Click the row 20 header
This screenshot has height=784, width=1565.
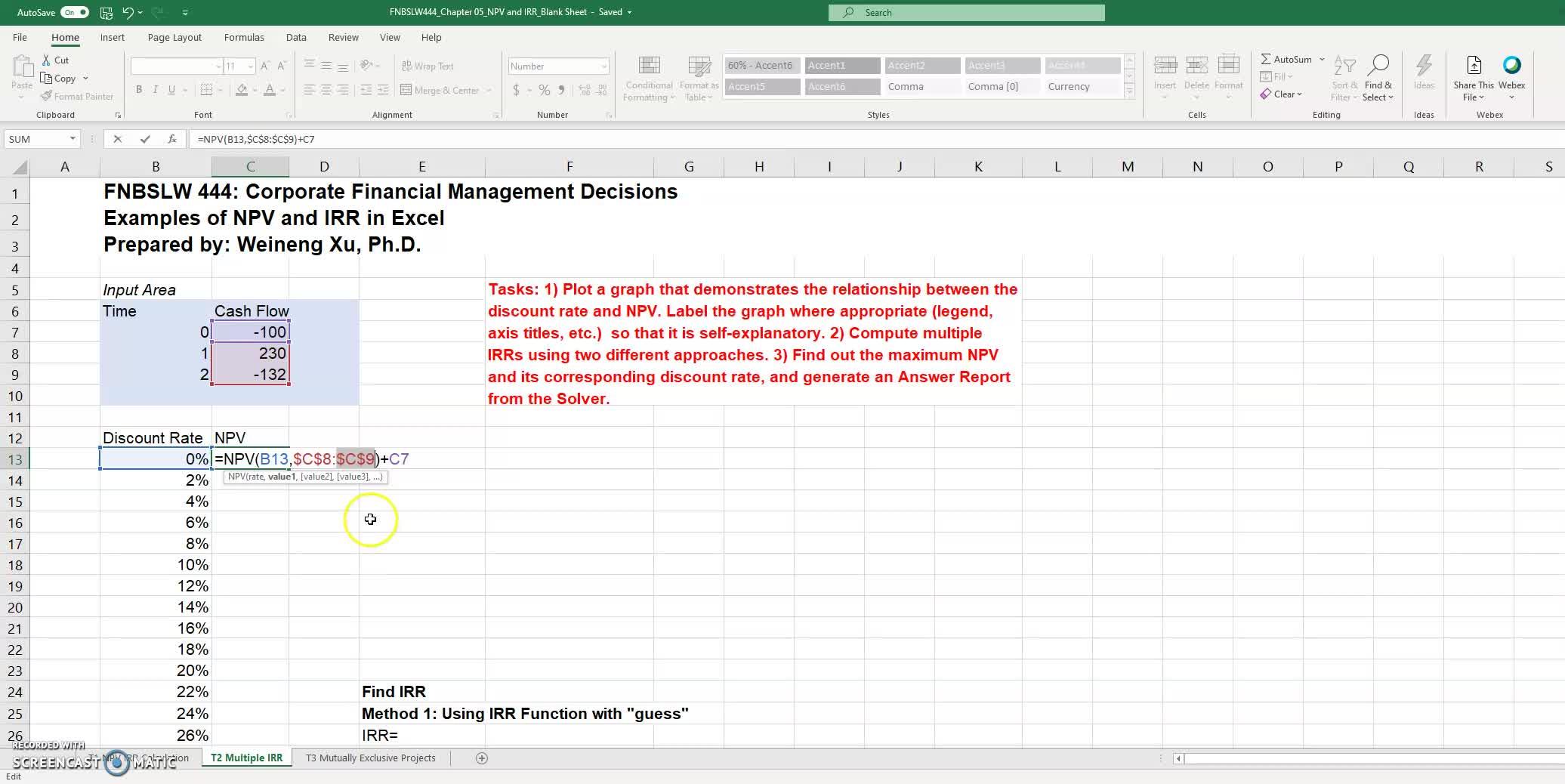click(x=15, y=607)
